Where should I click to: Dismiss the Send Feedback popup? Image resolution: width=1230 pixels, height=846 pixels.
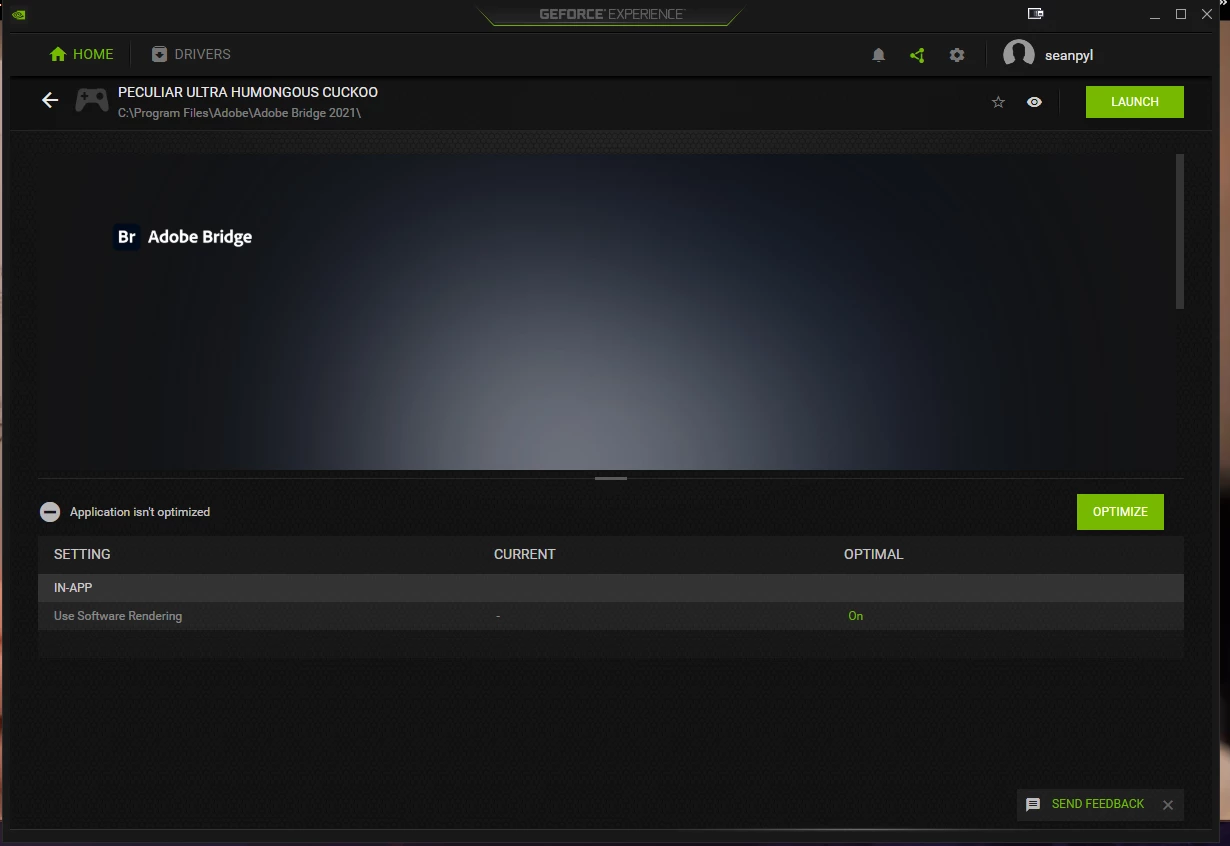point(1167,805)
